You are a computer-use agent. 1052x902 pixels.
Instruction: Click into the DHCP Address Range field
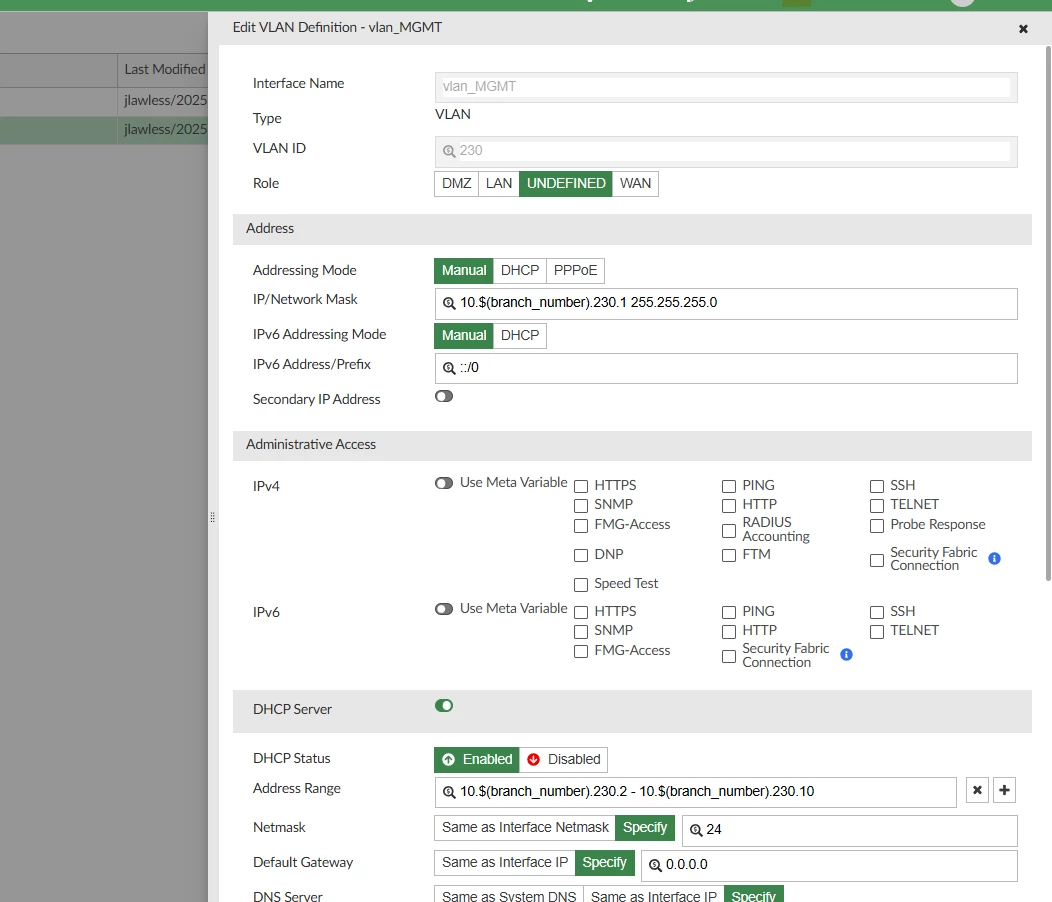pos(695,793)
